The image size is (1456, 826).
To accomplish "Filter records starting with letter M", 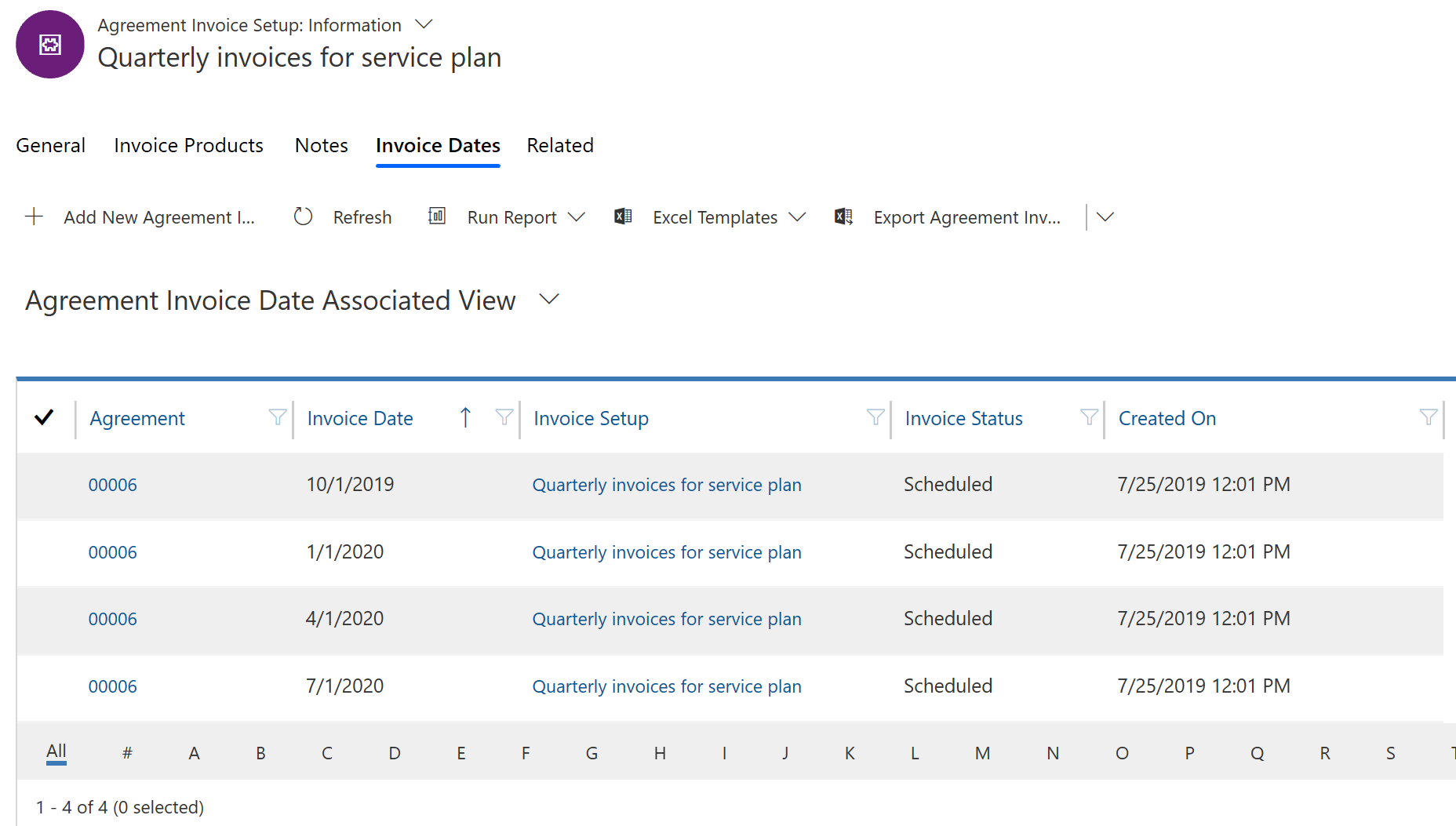I will [982, 753].
